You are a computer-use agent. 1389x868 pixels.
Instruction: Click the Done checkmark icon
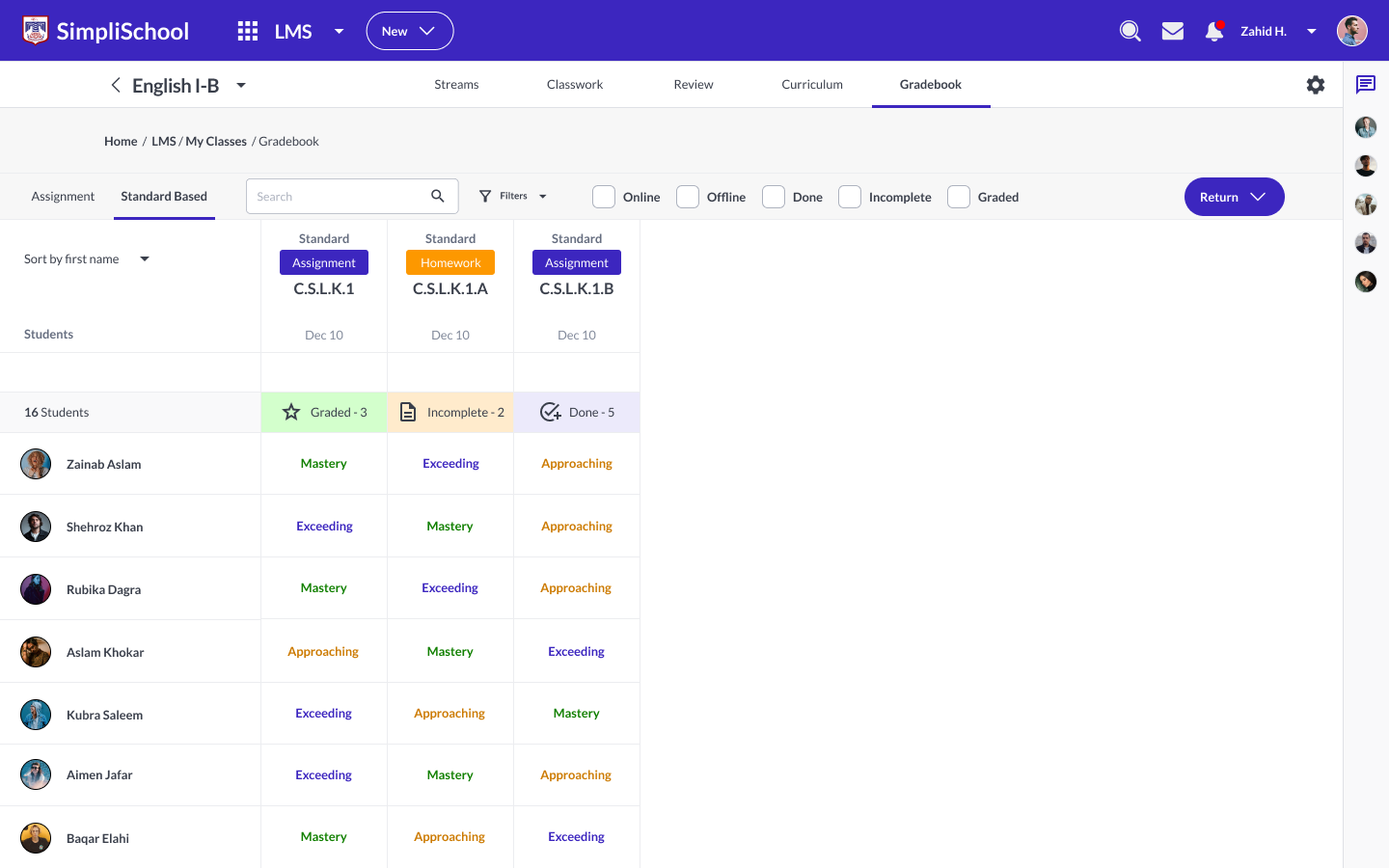tap(551, 412)
